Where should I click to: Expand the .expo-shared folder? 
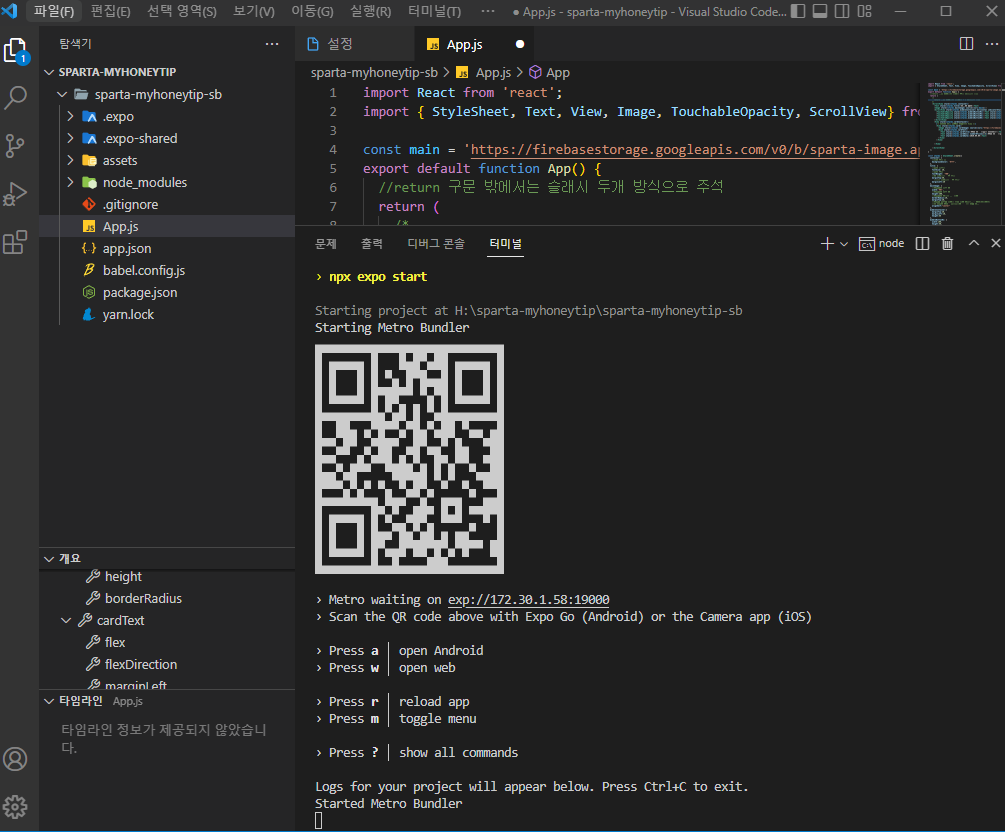click(71, 138)
